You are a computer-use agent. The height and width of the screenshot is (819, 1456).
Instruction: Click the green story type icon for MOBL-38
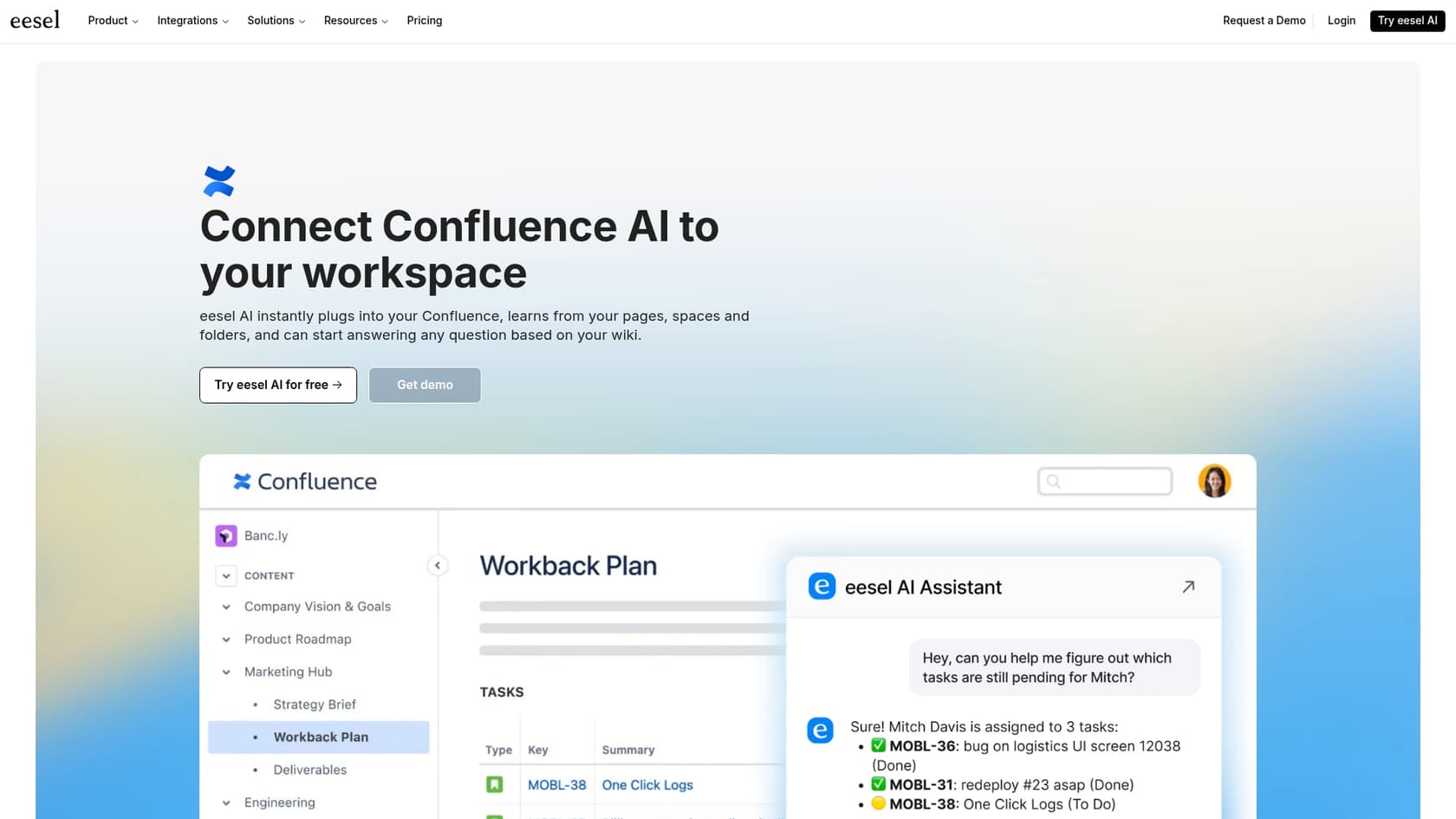494,784
